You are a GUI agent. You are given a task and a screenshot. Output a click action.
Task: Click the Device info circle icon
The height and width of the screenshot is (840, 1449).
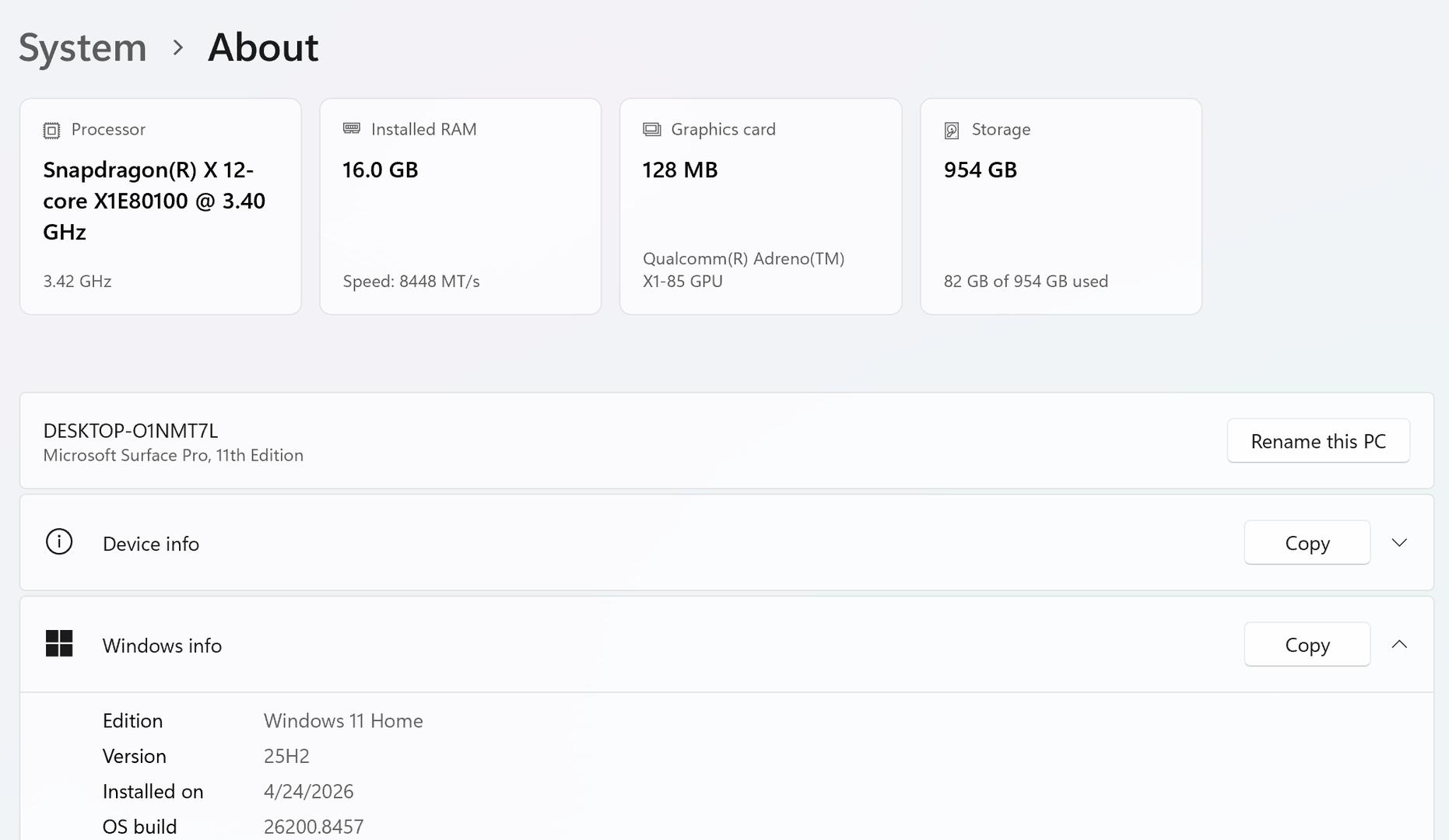click(x=59, y=541)
